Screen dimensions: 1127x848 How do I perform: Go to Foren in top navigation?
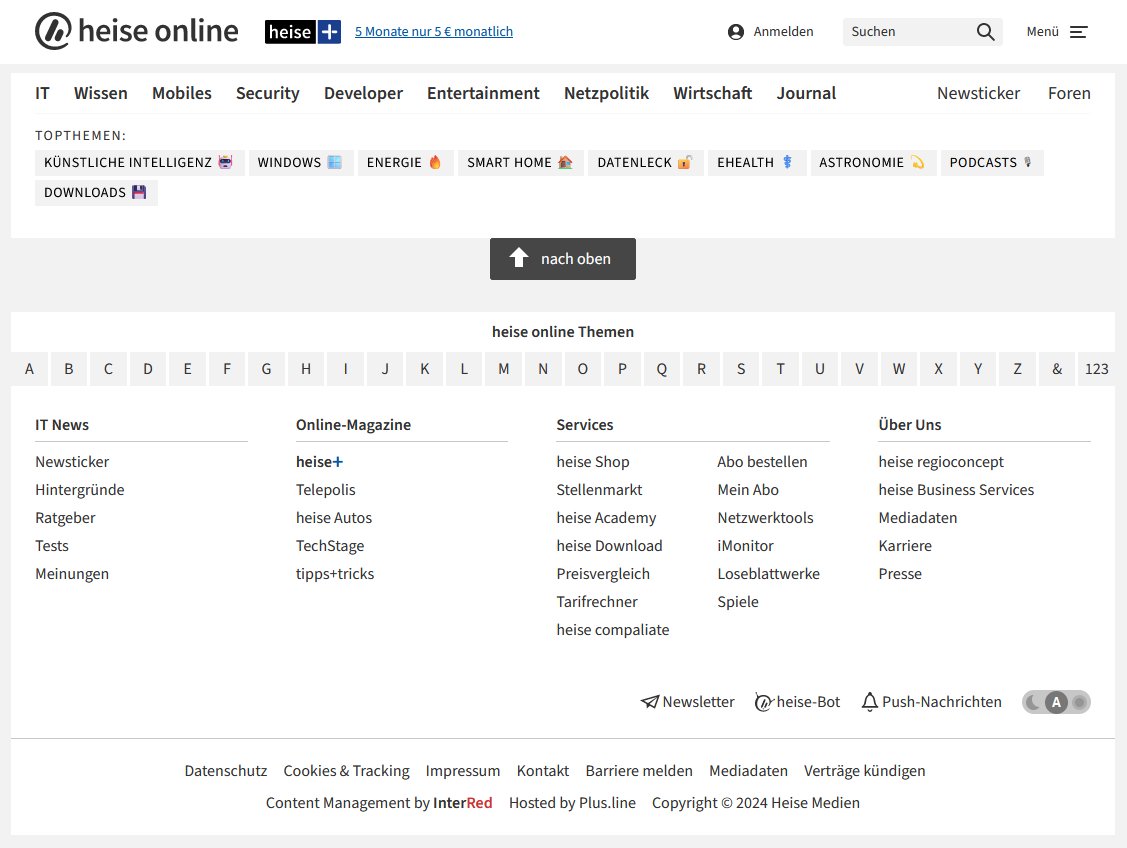click(x=1069, y=93)
